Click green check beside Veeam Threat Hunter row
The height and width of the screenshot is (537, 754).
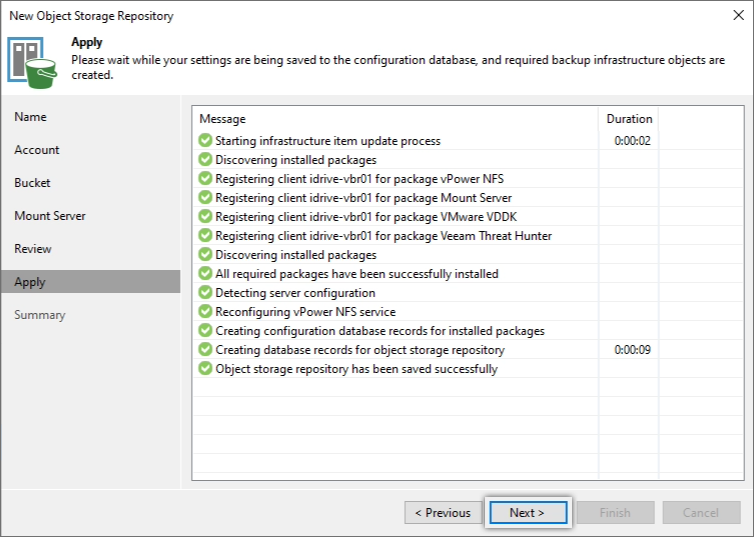tap(205, 236)
